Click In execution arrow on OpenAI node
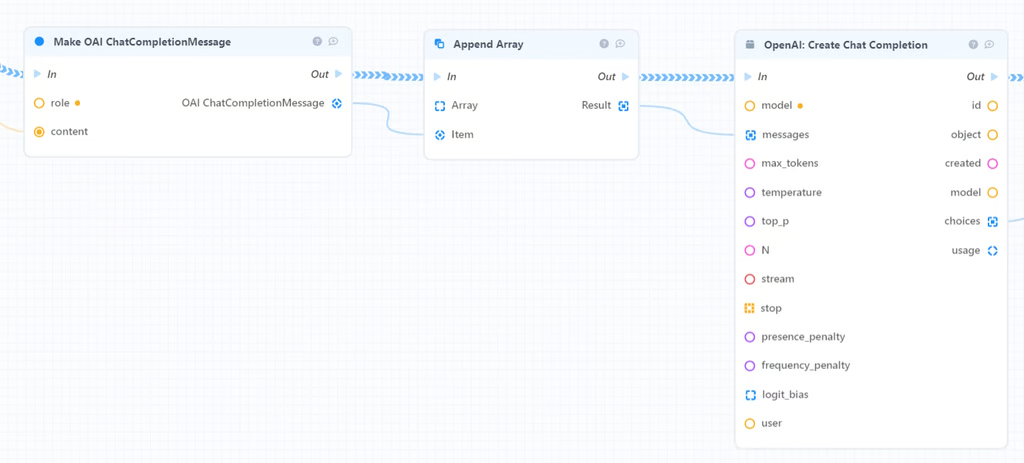The width and height of the screenshot is (1024, 463). click(x=748, y=77)
